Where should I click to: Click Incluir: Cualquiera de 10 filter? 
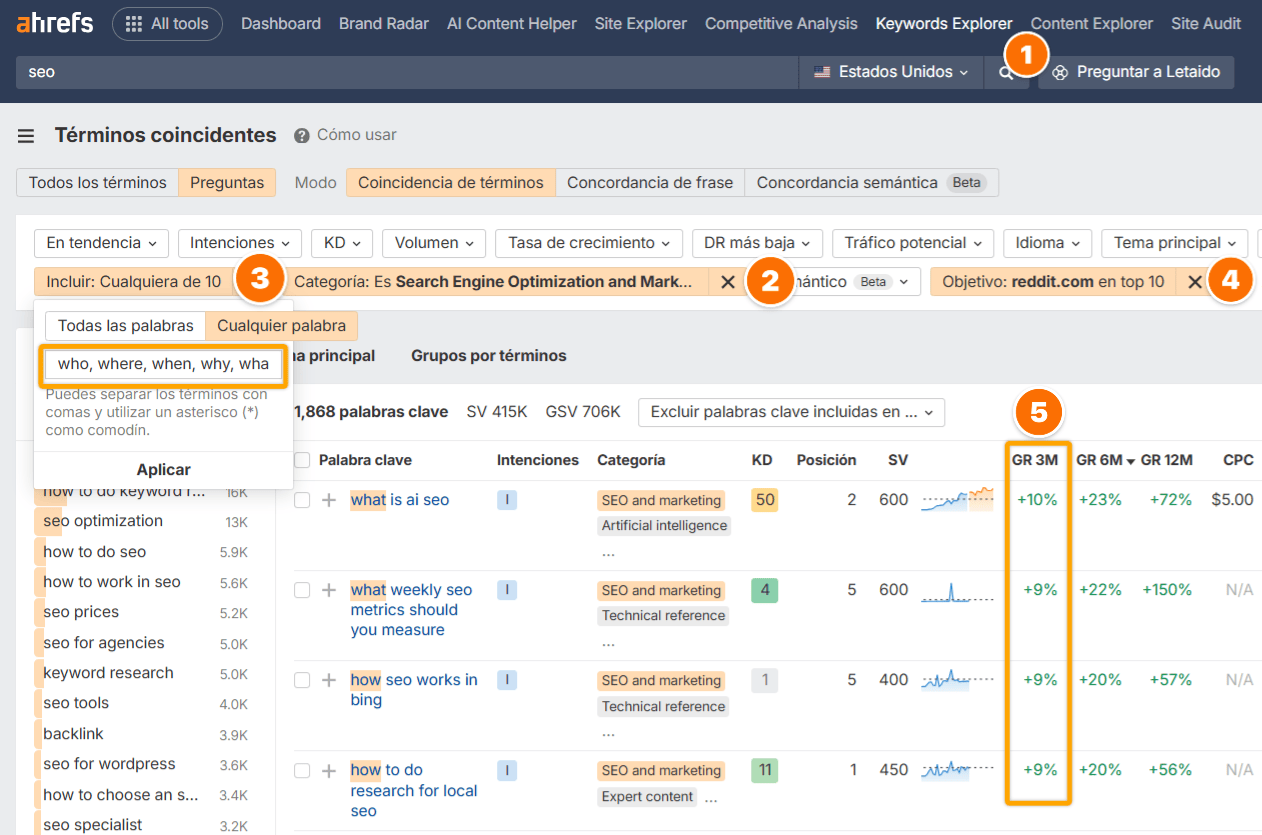point(134,282)
